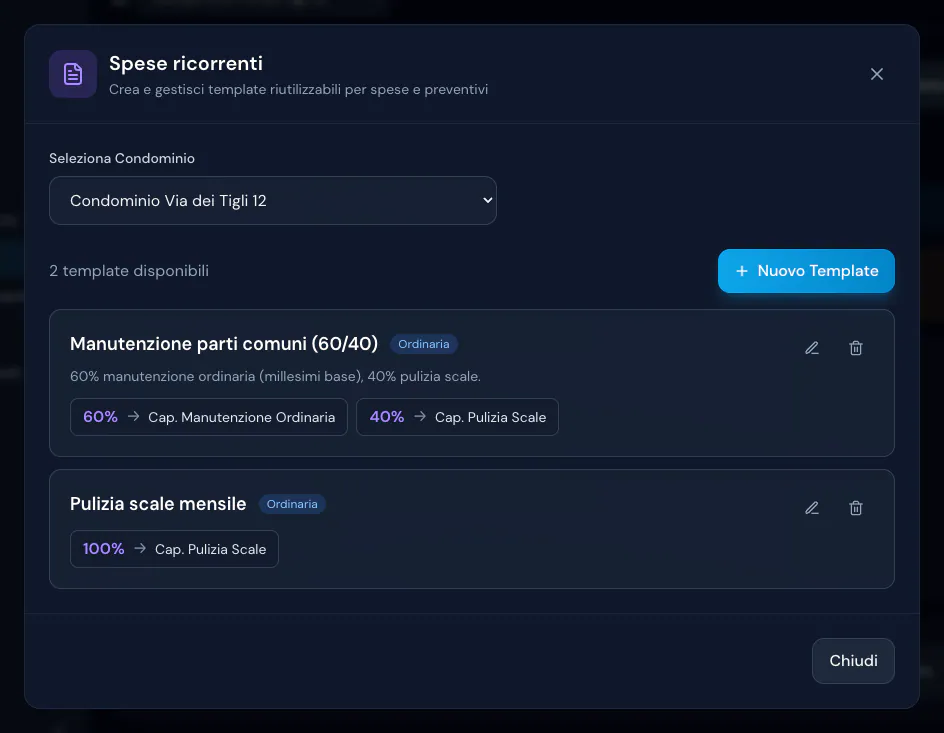This screenshot has width=944, height=733.
Task: Close the dialog with the X icon
Action: (877, 74)
